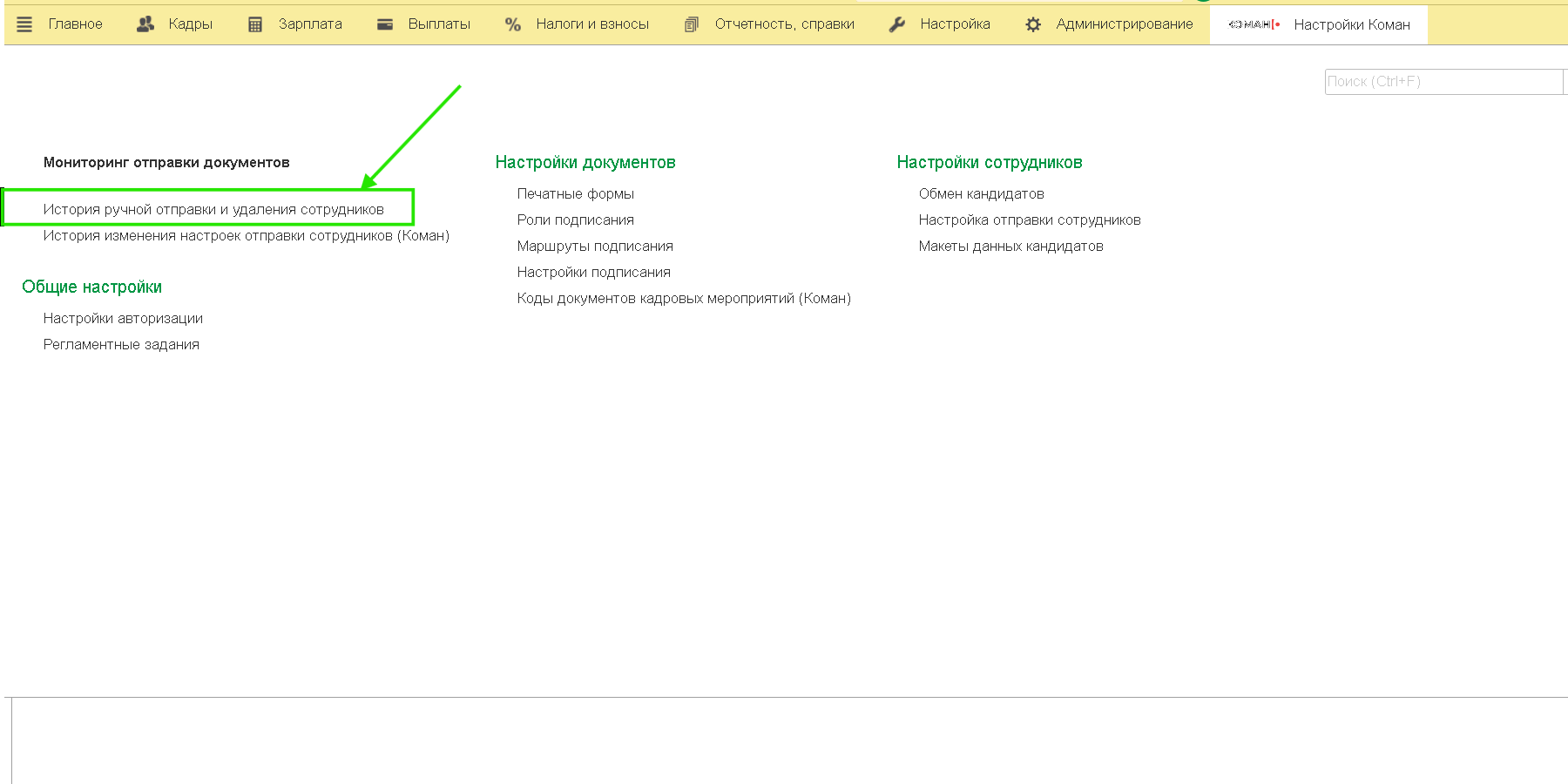Screen dimensions: 1568x784
Task: Select Регламентные задания link
Action: pos(121,344)
